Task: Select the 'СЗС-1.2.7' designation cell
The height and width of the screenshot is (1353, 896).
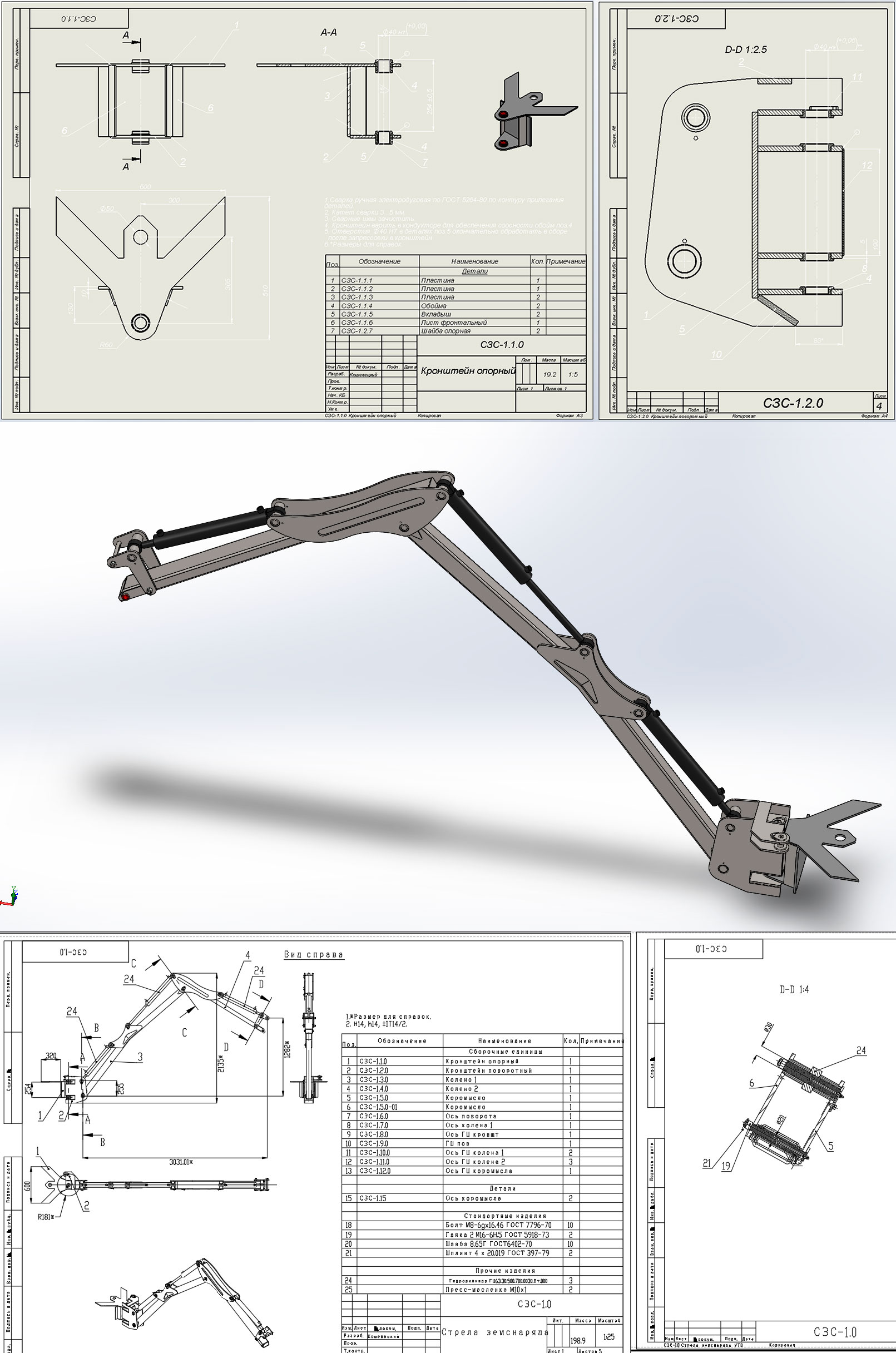Action: pyautogui.click(x=380, y=331)
